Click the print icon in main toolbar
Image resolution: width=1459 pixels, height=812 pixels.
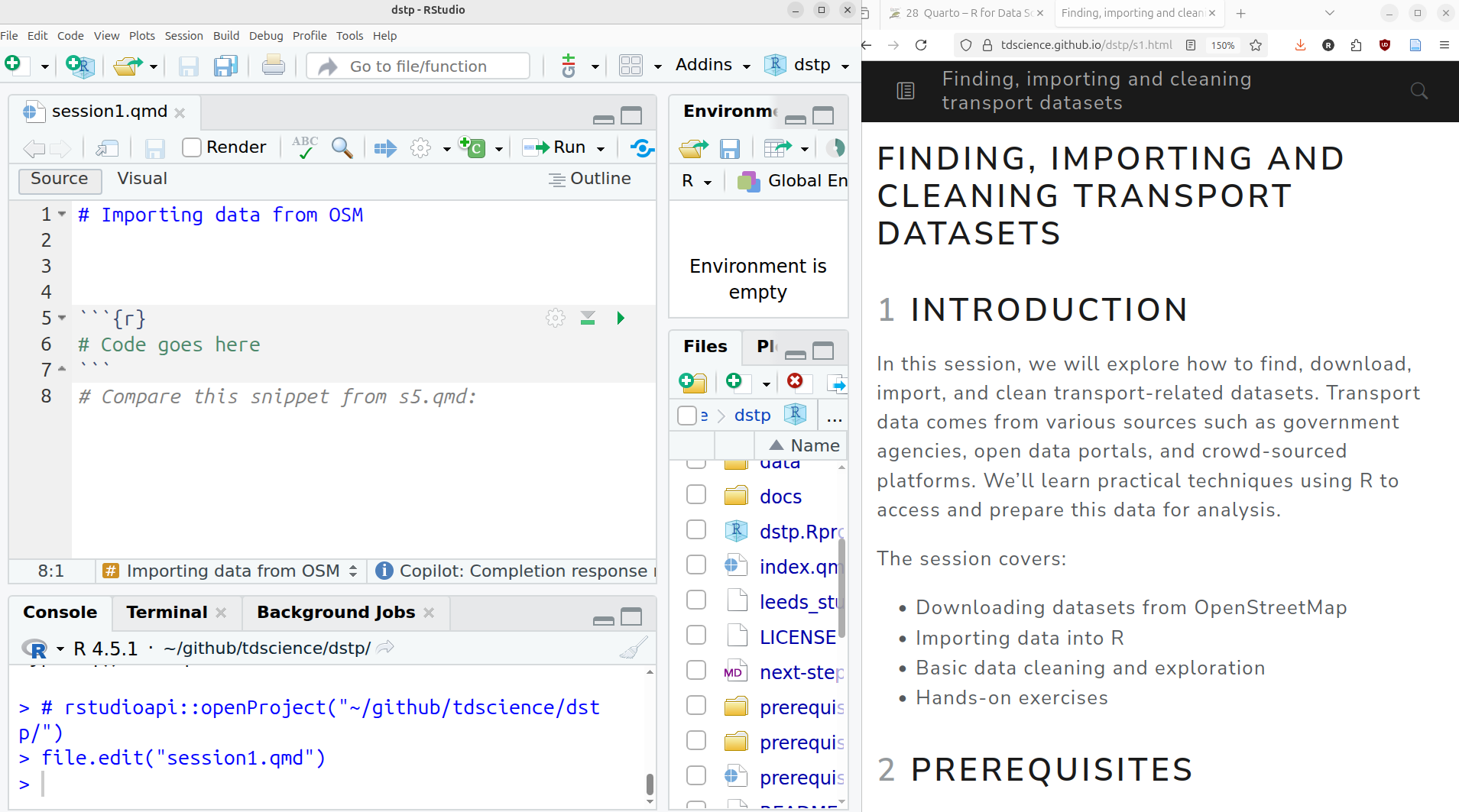(273, 66)
